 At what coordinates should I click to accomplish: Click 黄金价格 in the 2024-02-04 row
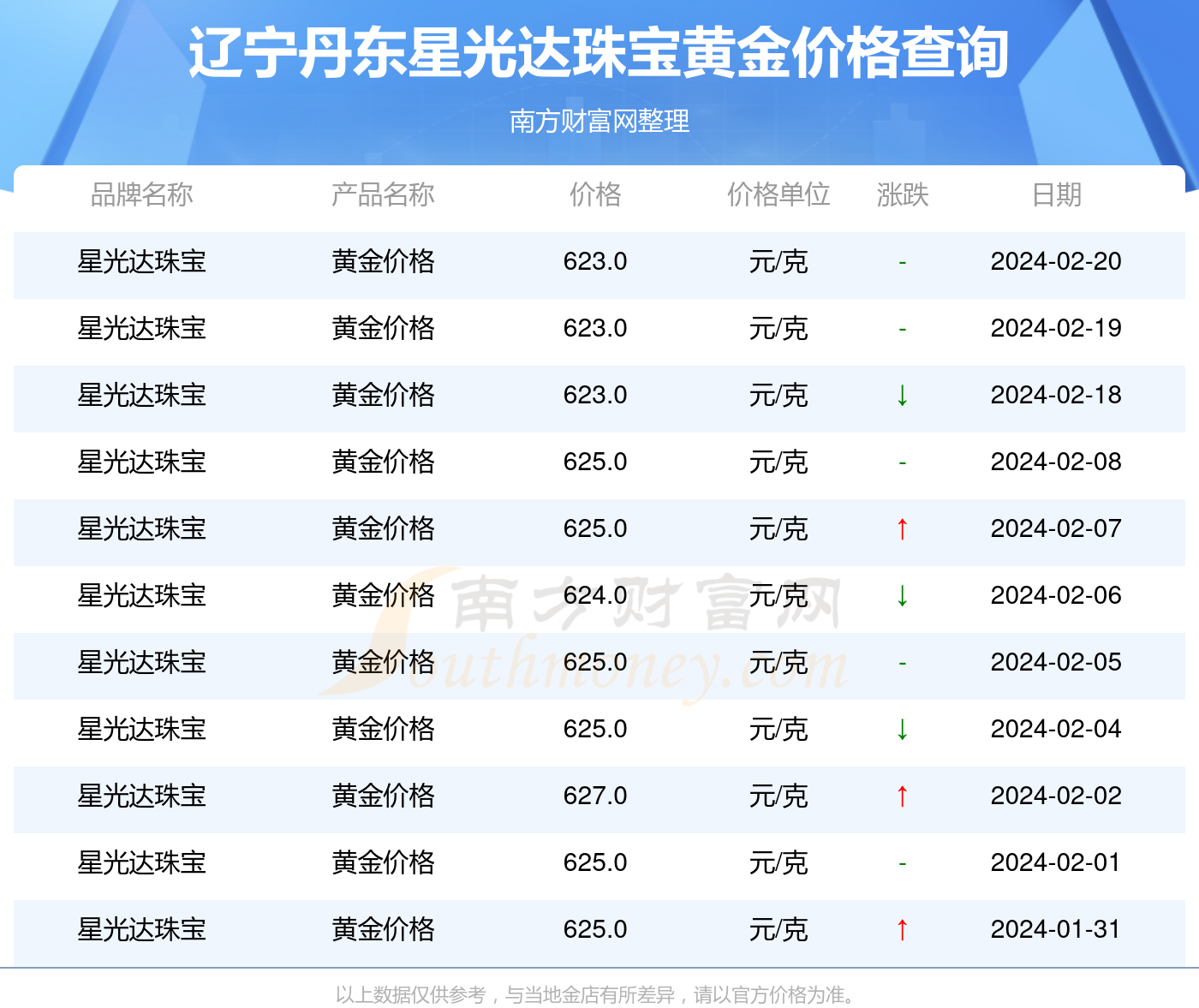pos(383,729)
